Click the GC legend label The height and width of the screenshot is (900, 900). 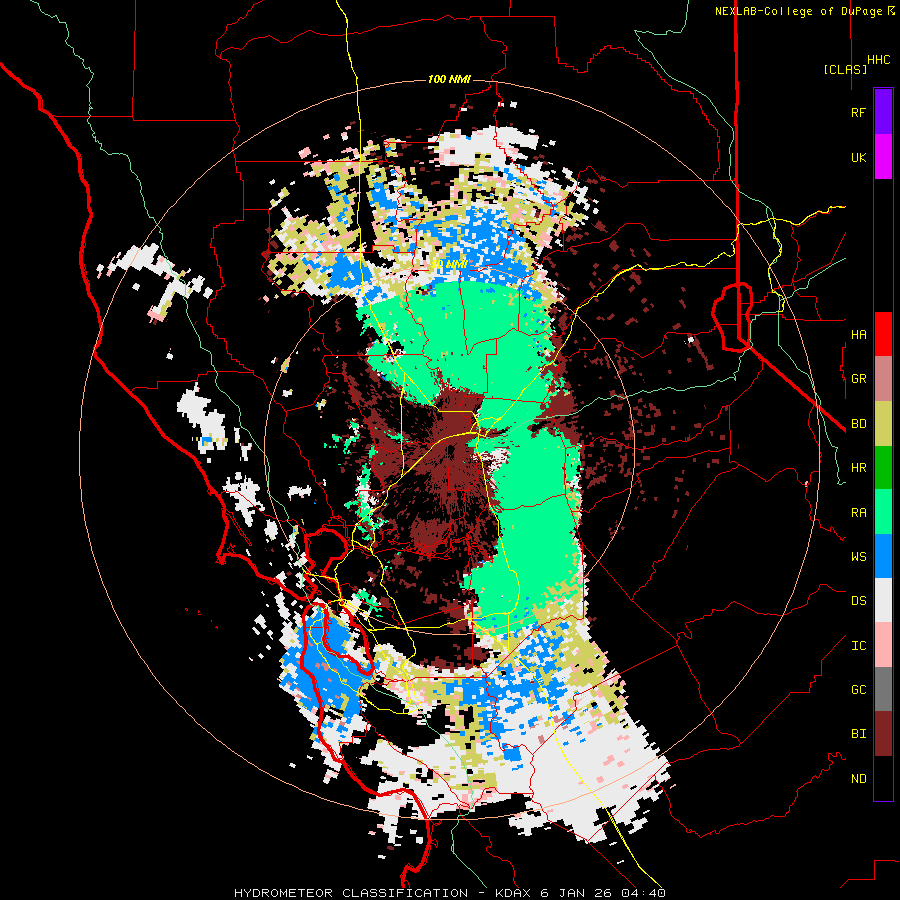[x=858, y=690]
